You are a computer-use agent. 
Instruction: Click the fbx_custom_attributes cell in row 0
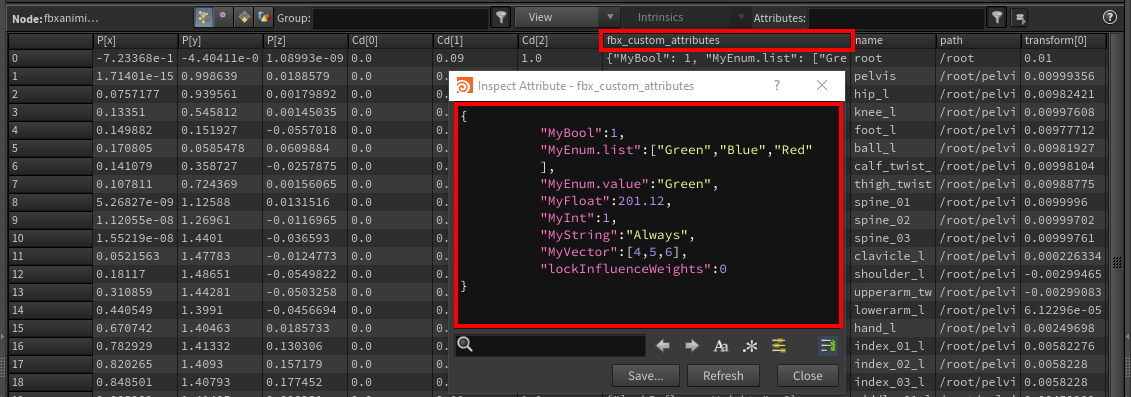[726, 58]
